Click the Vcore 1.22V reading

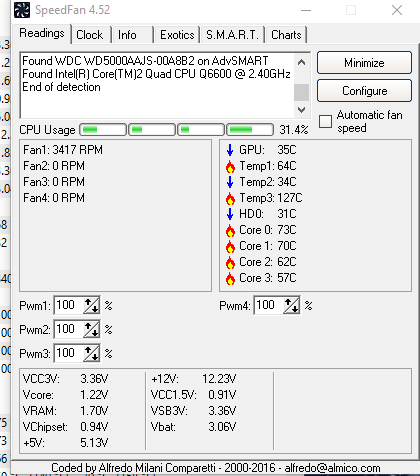(x=65, y=395)
